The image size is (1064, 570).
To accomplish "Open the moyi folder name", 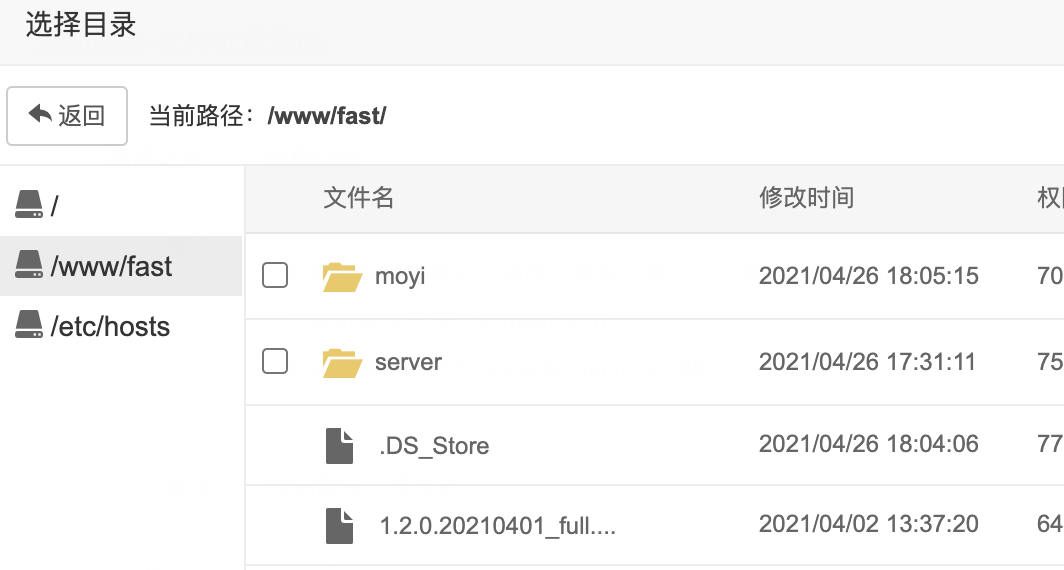I will [400, 276].
